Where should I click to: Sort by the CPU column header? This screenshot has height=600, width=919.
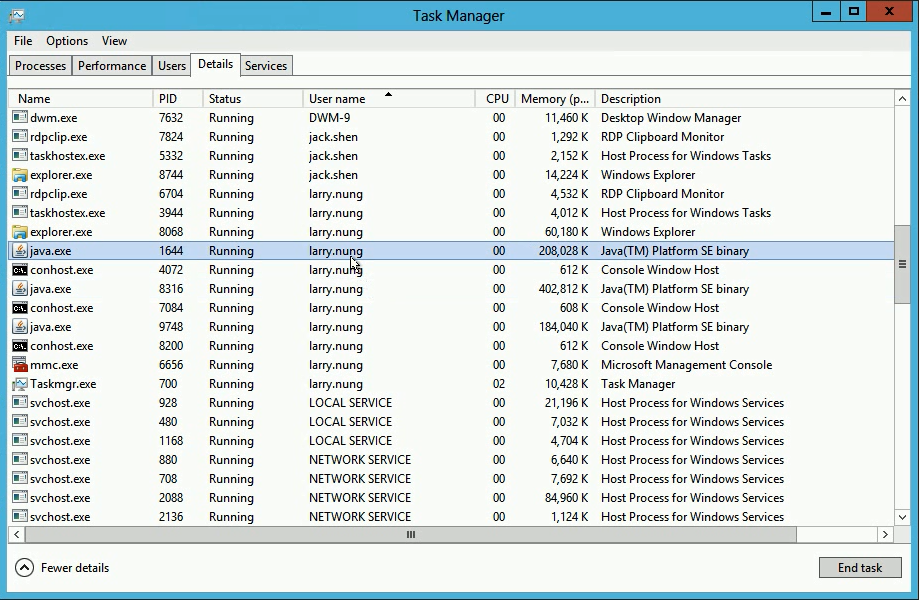pyautogui.click(x=495, y=98)
